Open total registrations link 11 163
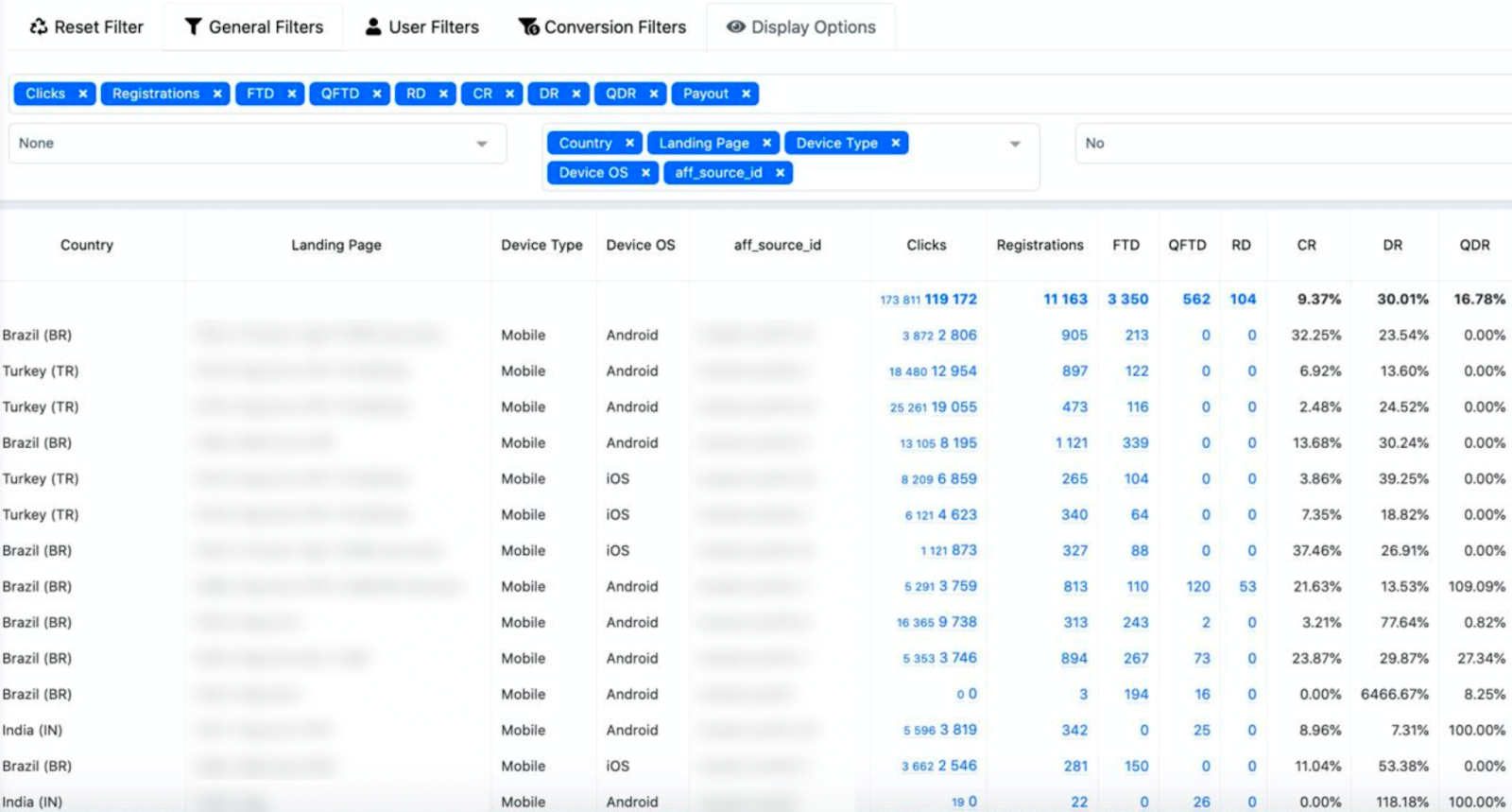This screenshot has height=812, width=1512. coord(1065,299)
